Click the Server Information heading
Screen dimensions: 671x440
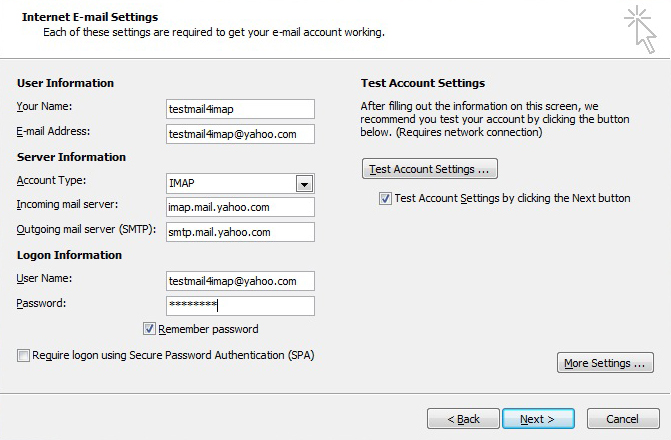point(71,157)
